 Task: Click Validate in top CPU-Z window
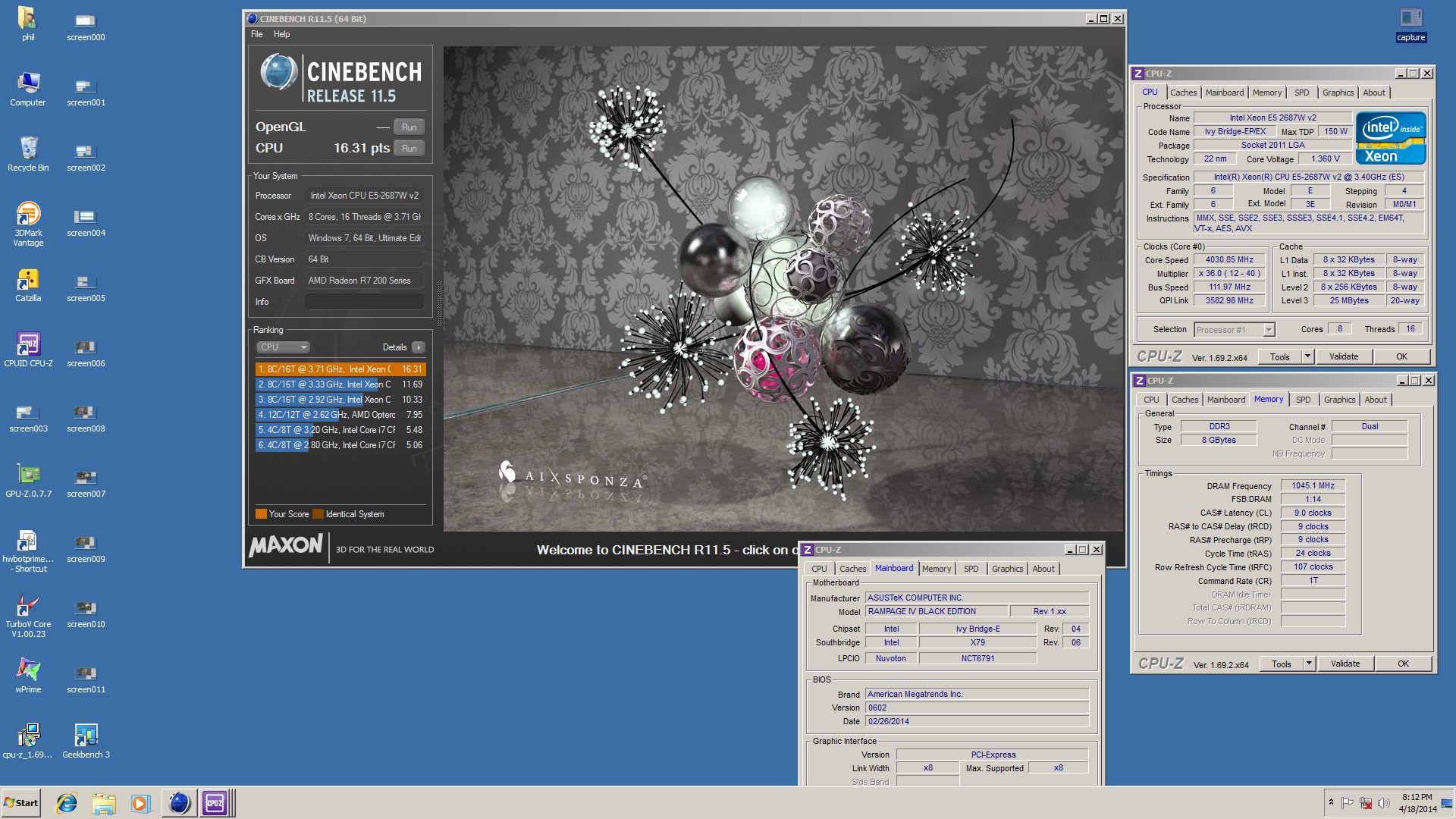pyautogui.click(x=1344, y=356)
